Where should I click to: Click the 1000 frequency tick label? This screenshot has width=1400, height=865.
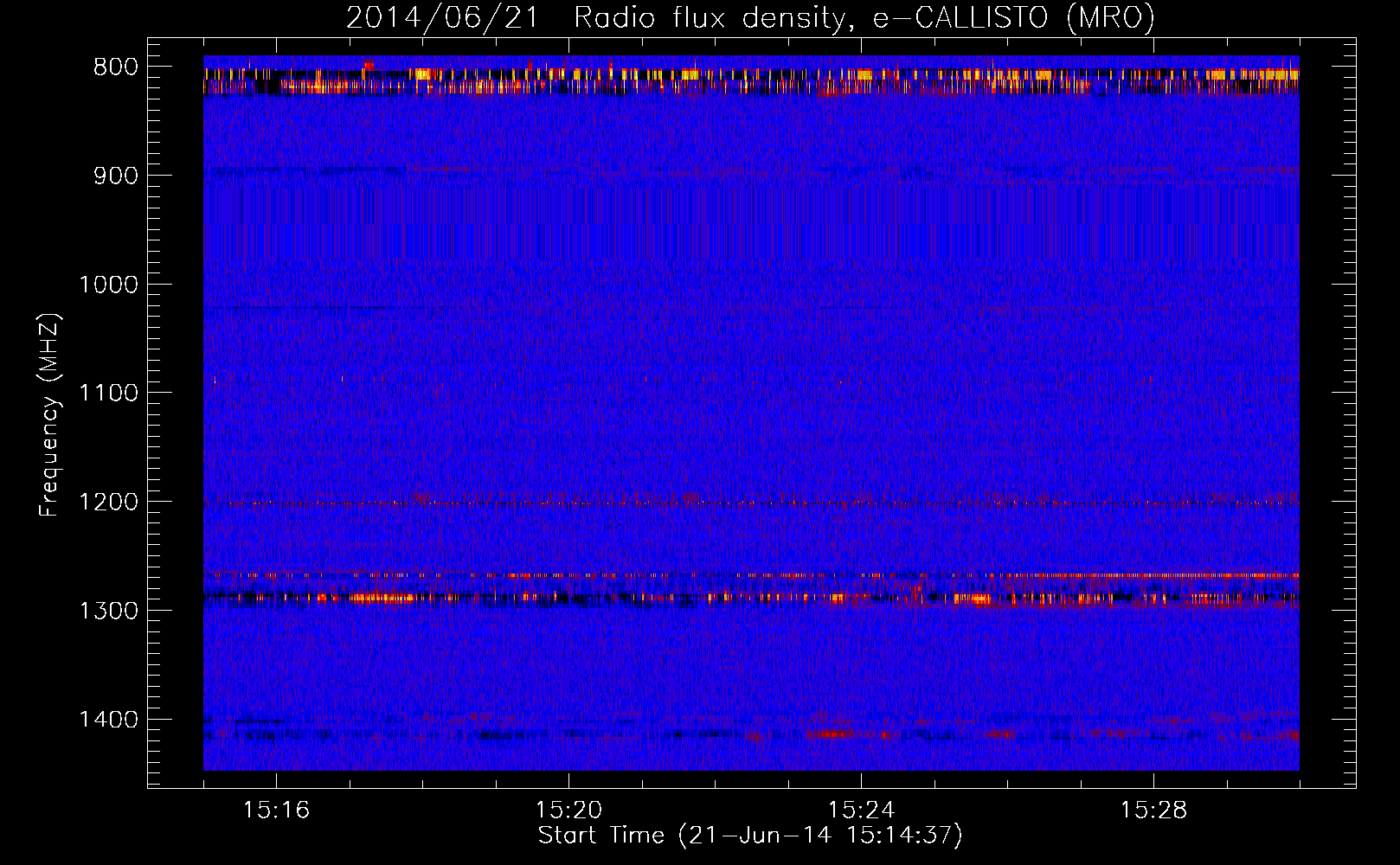pos(108,285)
